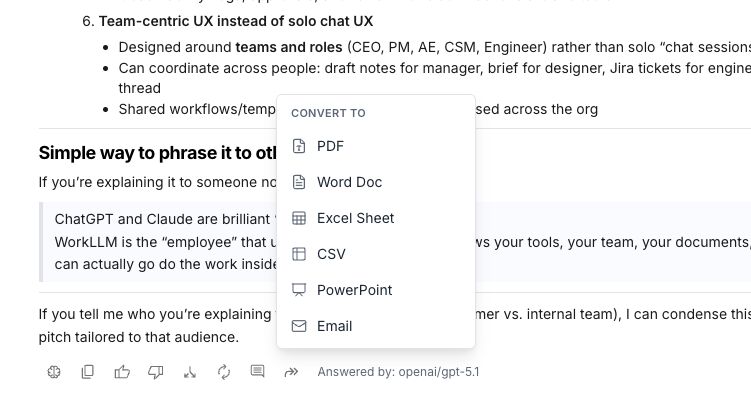Click the "Answered by: openai/gpt-5.1" label
The height and width of the screenshot is (397, 751).
point(398,372)
